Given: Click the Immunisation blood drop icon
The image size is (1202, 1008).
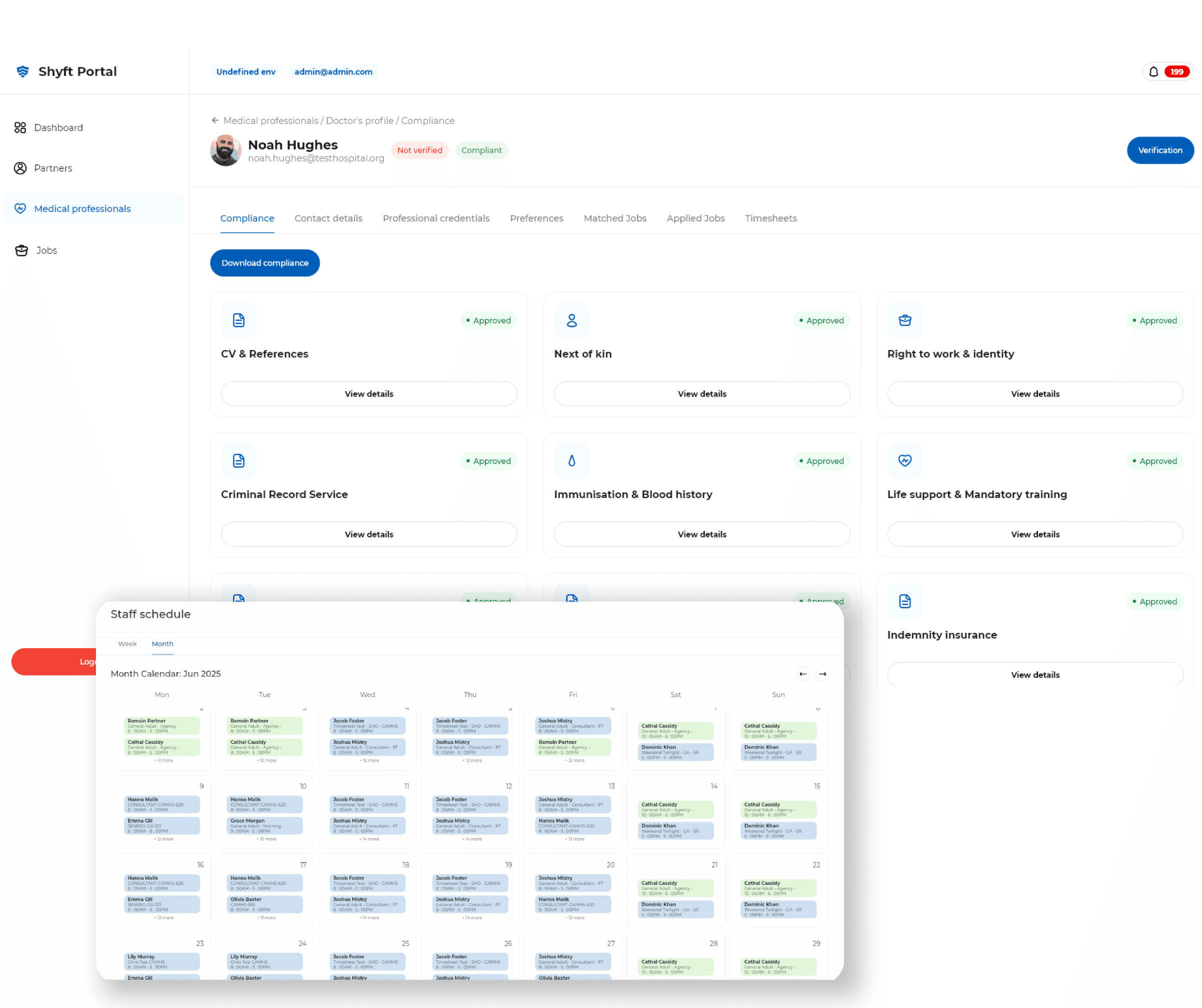Looking at the screenshot, I should [571, 461].
